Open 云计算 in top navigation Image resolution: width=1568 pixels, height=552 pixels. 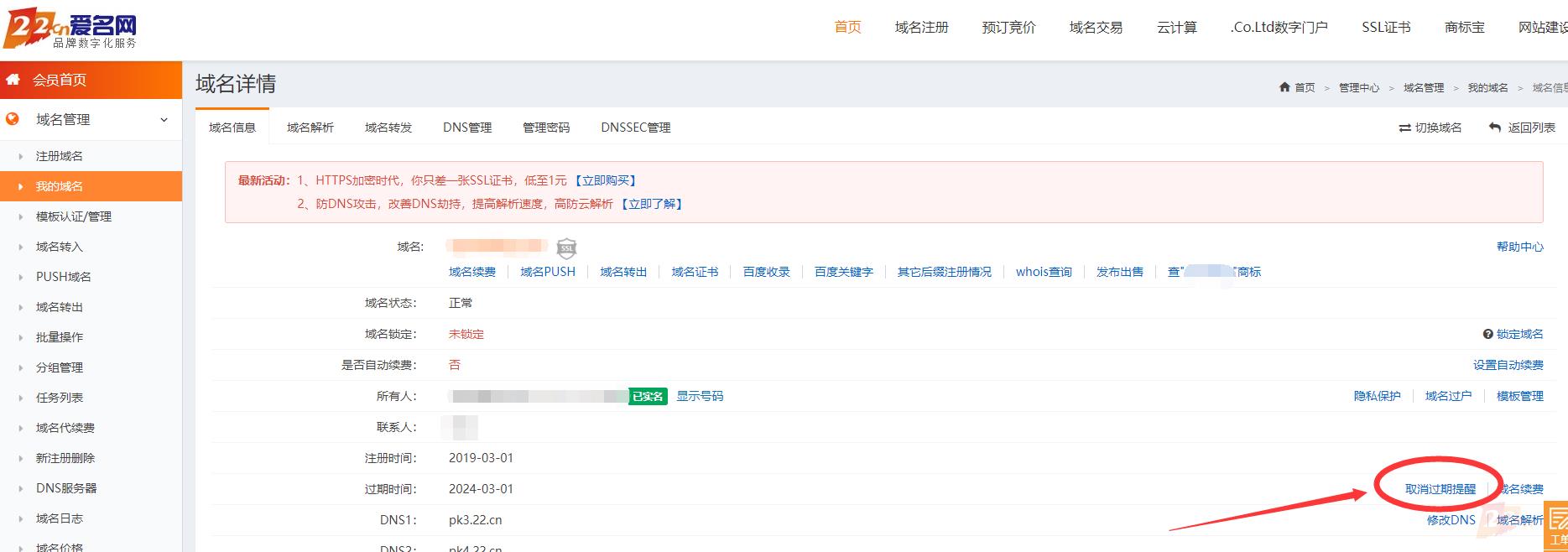tap(1176, 27)
